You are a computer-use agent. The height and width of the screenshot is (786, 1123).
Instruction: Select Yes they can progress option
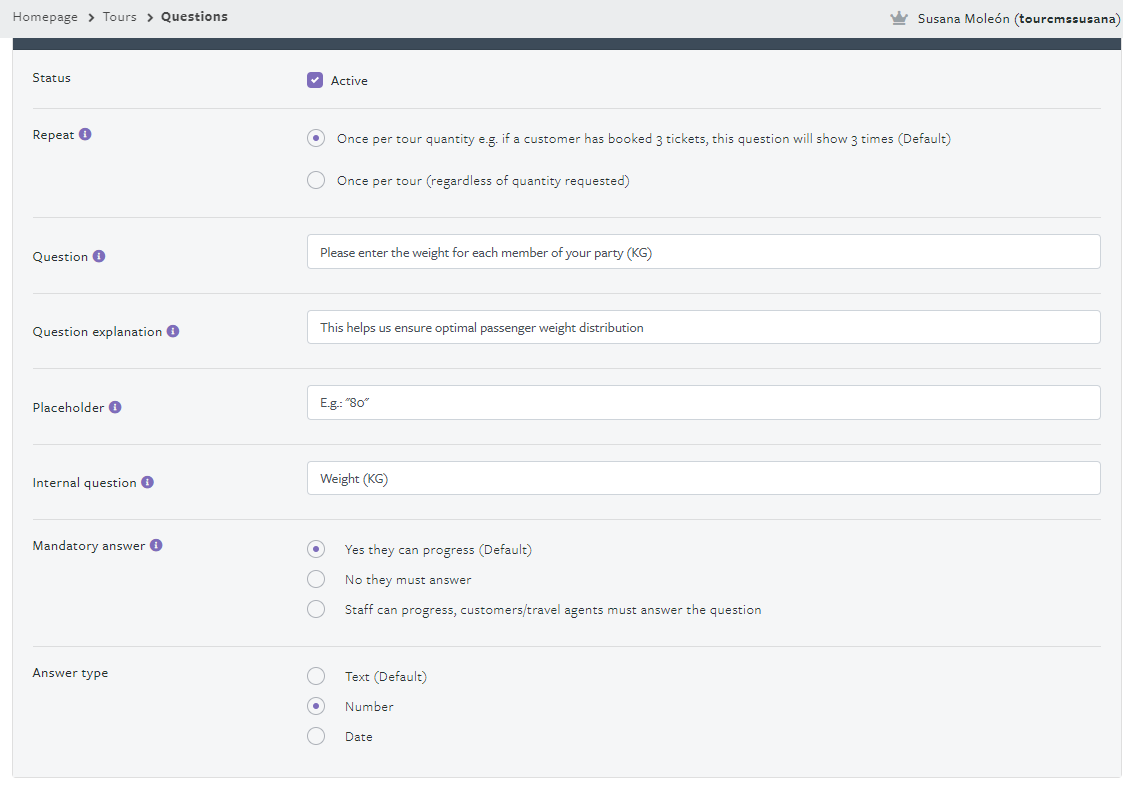316,549
